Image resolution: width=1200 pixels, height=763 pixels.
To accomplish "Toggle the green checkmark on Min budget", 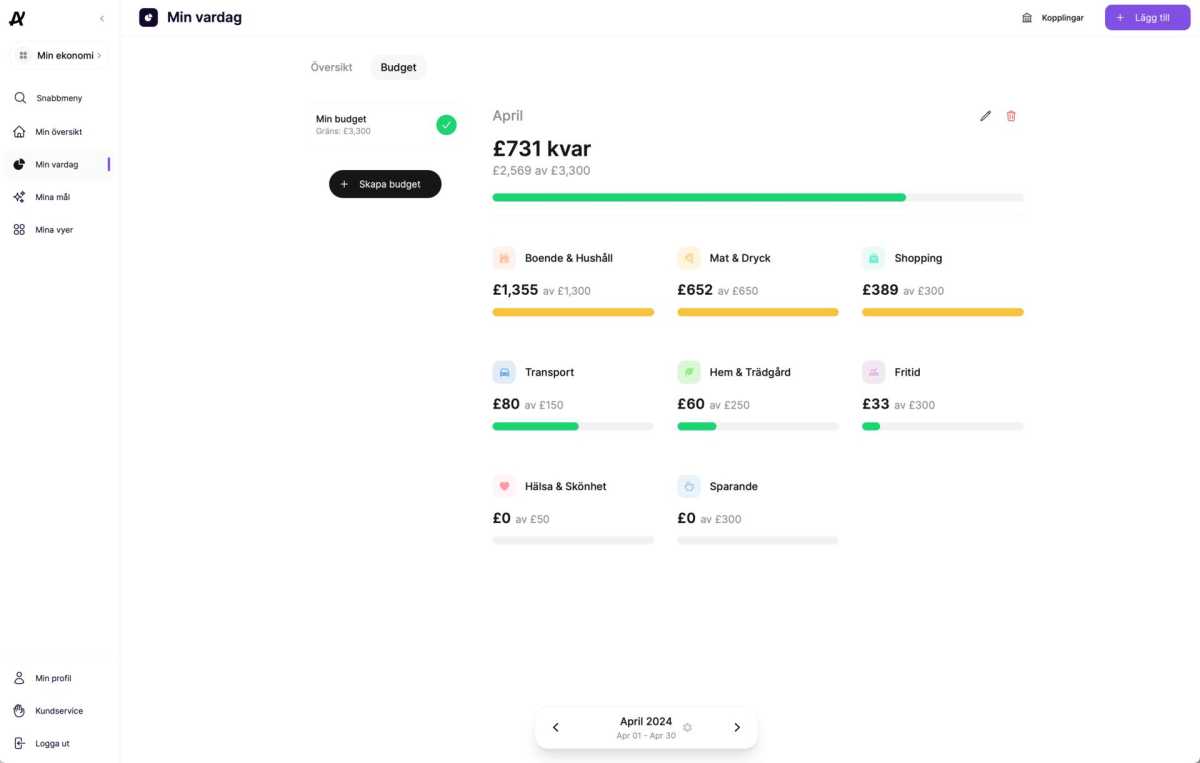I will (x=446, y=124).
